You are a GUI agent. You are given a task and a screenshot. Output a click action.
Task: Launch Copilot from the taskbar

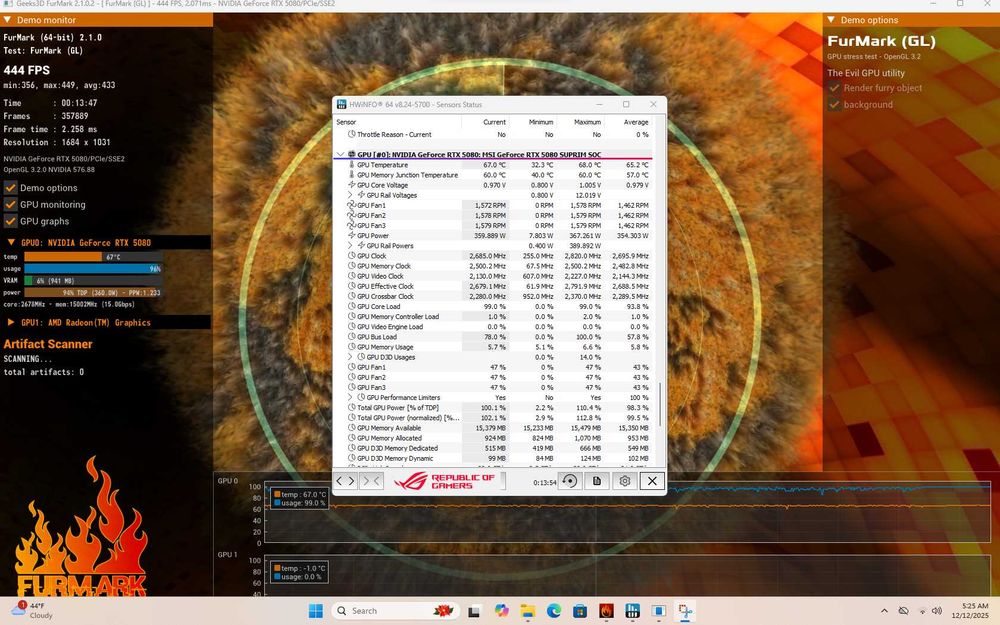click(501, 611)
